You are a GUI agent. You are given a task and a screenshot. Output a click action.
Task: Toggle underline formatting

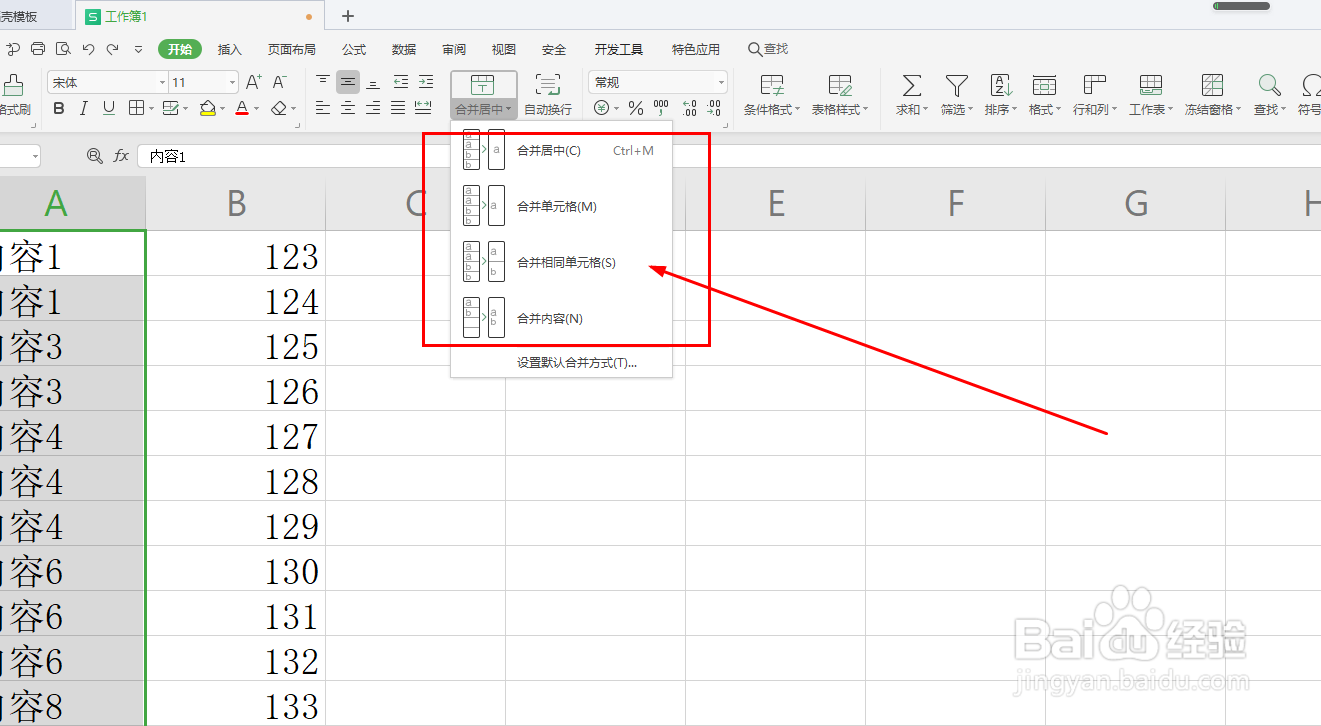coord(110,108)
